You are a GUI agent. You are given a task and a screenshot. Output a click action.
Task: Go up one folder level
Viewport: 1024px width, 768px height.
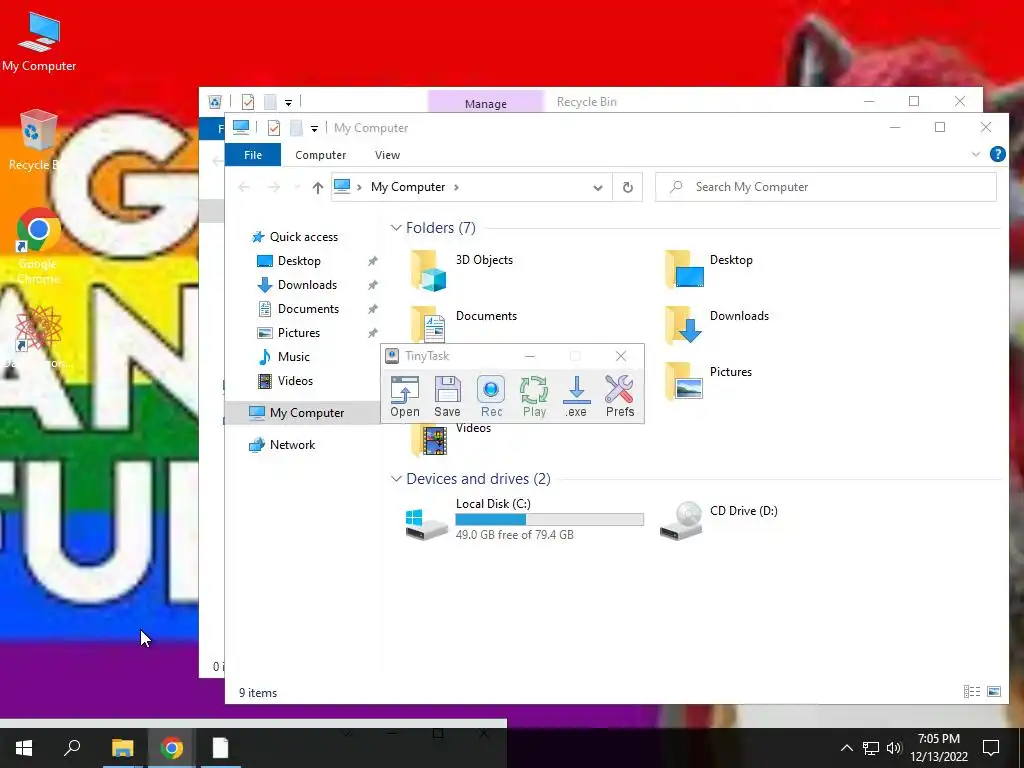click(x=317, y=187)
